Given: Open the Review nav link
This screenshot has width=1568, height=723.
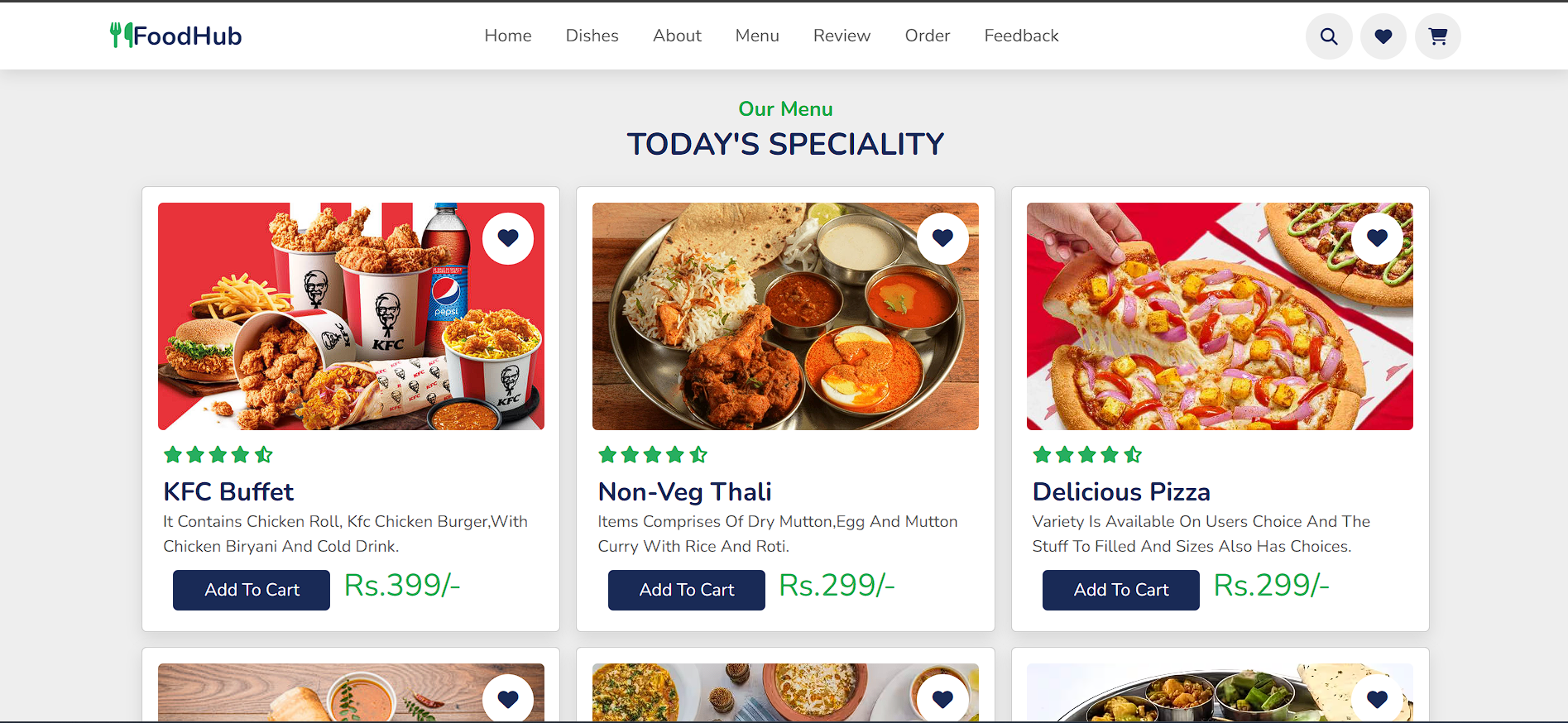Looking at the screenshot, I should coord(842,36).
